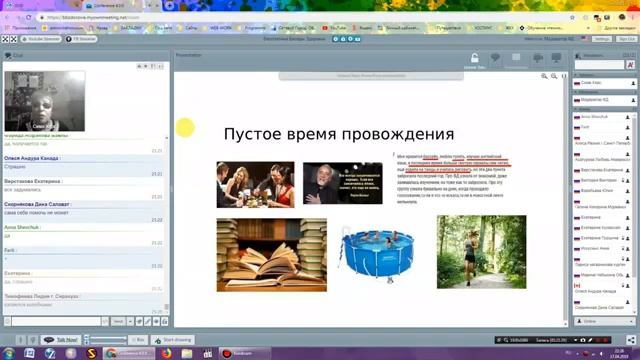This screenshot has height=360, width=640.
Task: Click the pencil icon in chat toolbar
Action: 147,322
